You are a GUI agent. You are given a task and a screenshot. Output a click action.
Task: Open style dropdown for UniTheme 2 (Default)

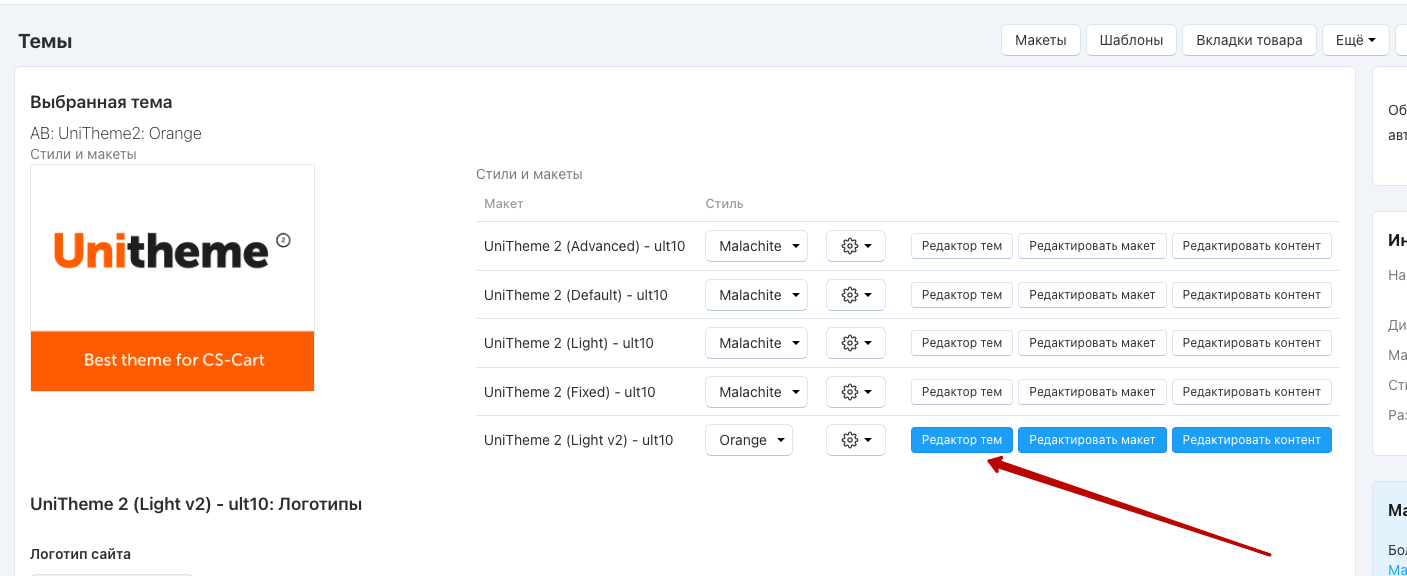tap(756, 295)
